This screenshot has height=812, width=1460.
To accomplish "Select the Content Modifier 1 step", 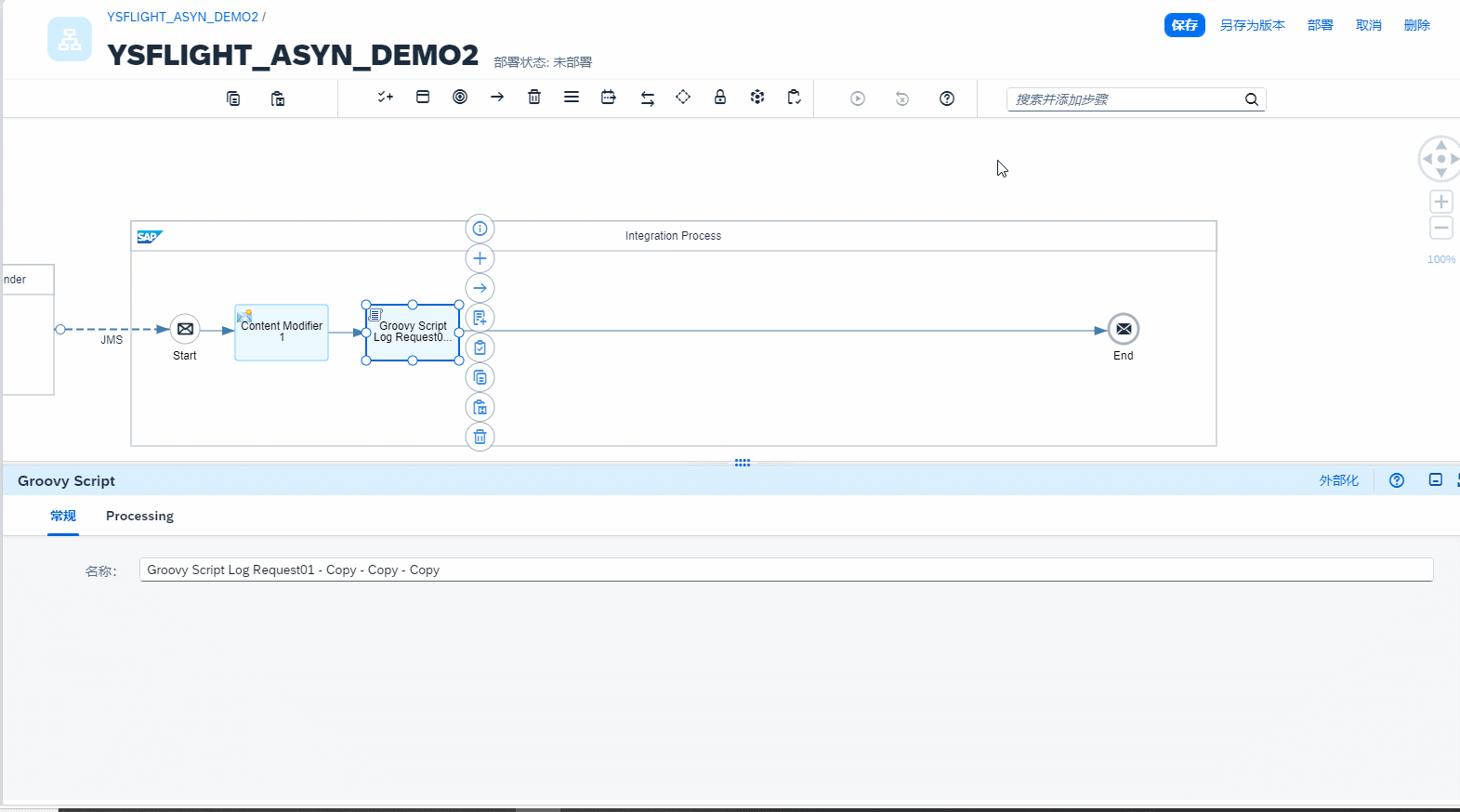I will click(282, 333).
